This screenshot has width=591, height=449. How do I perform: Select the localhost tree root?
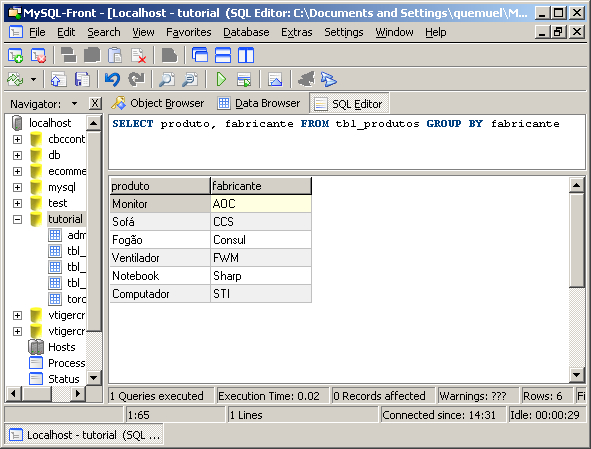(x=50, y=123)
